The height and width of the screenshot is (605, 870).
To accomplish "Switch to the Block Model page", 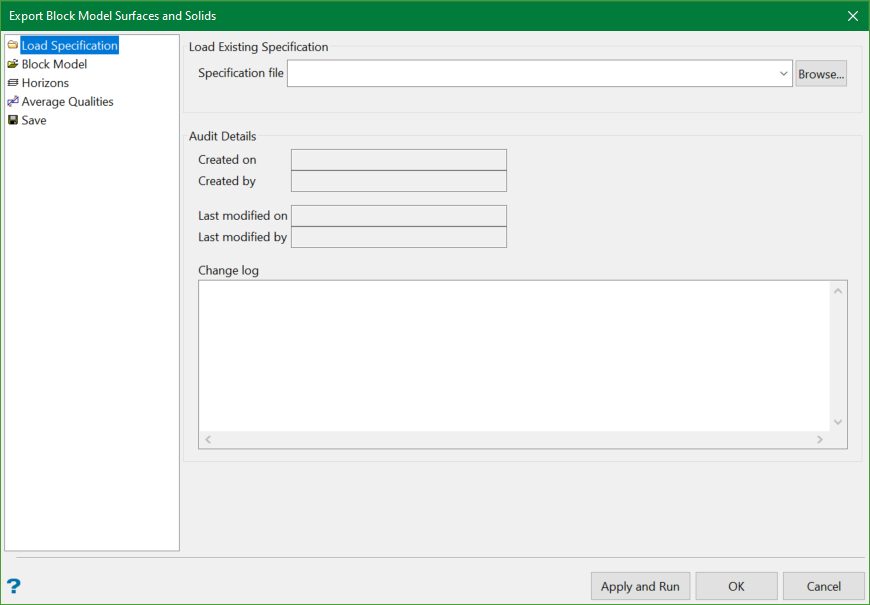I will coord(54,63).
